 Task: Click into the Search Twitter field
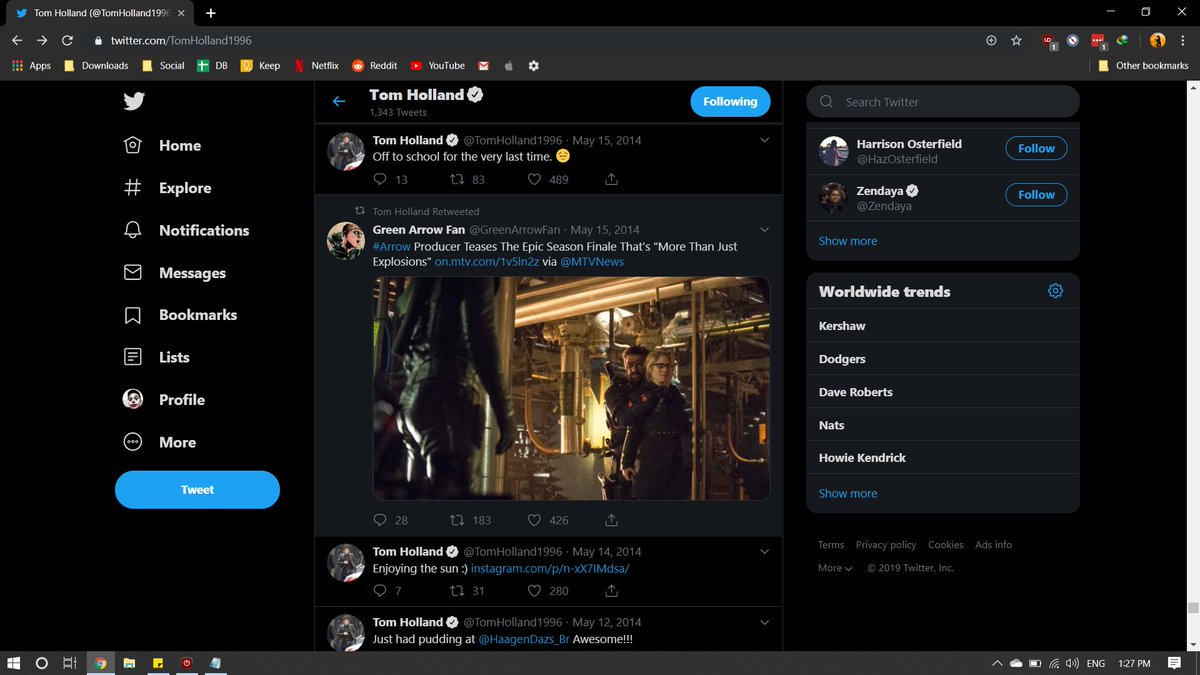coord(943,101)
